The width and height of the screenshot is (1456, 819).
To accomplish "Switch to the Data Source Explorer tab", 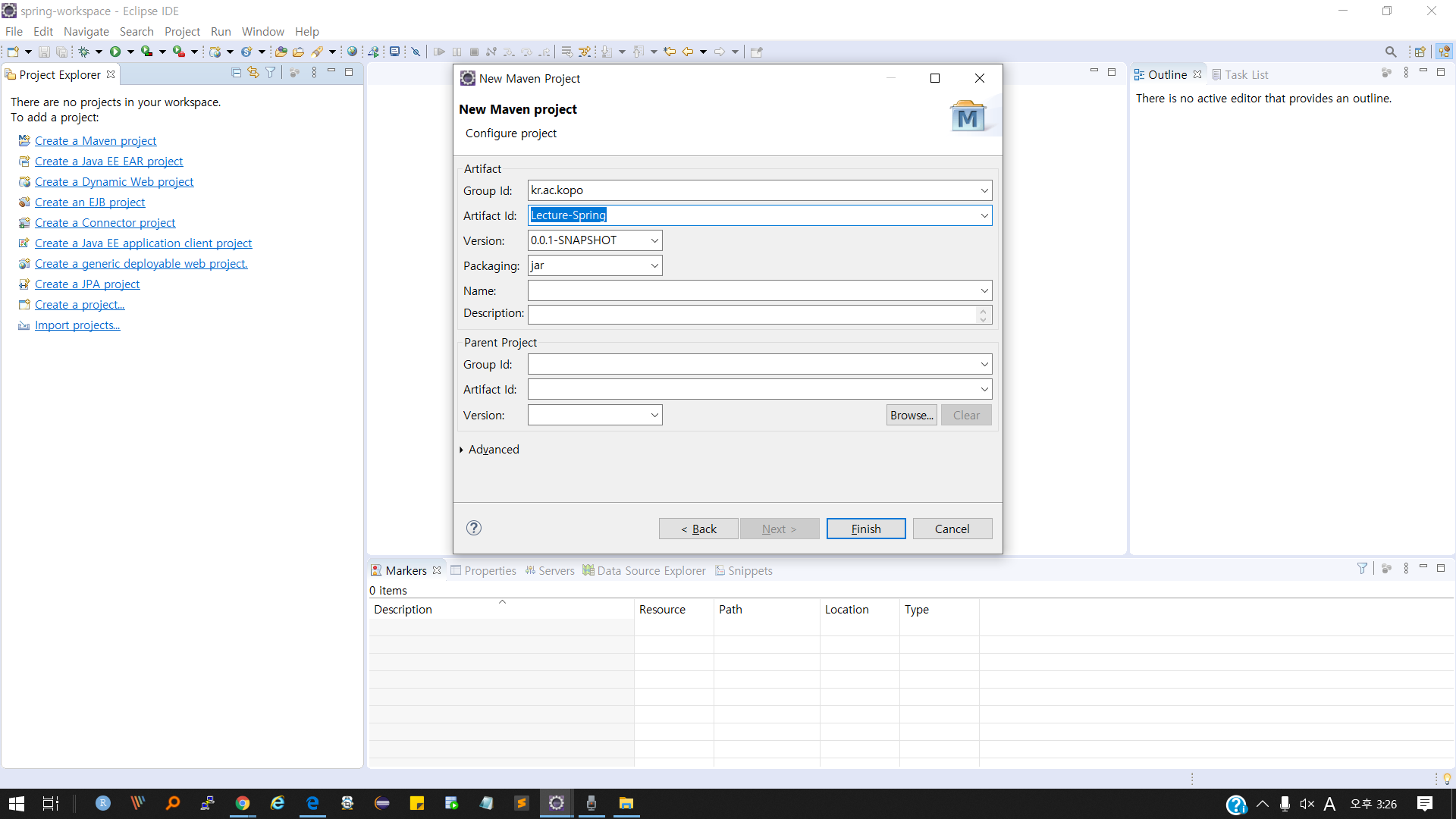I will pyautogui.click(x=644, y=570).
